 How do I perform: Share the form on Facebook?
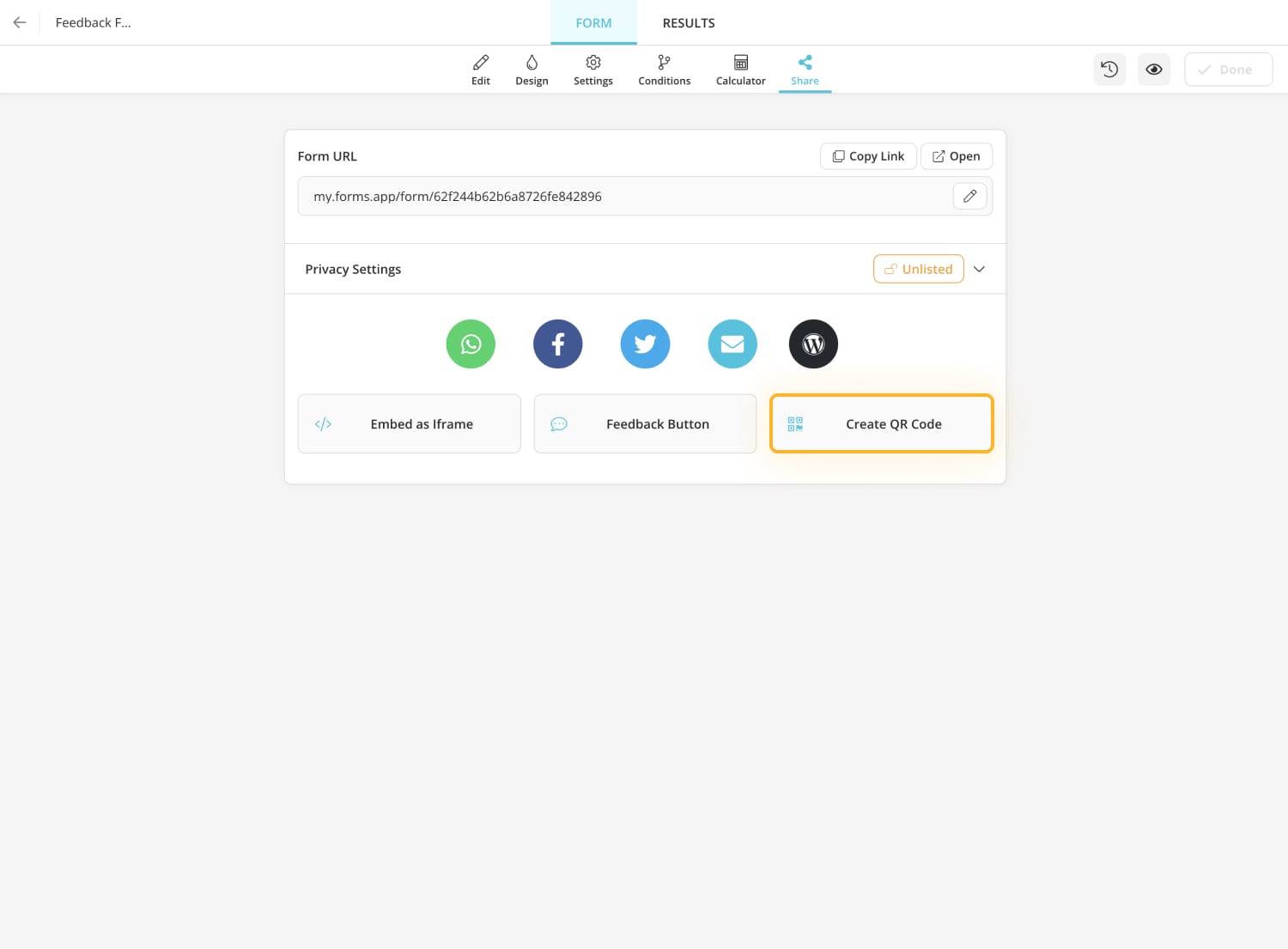click(x=557, y=344)
